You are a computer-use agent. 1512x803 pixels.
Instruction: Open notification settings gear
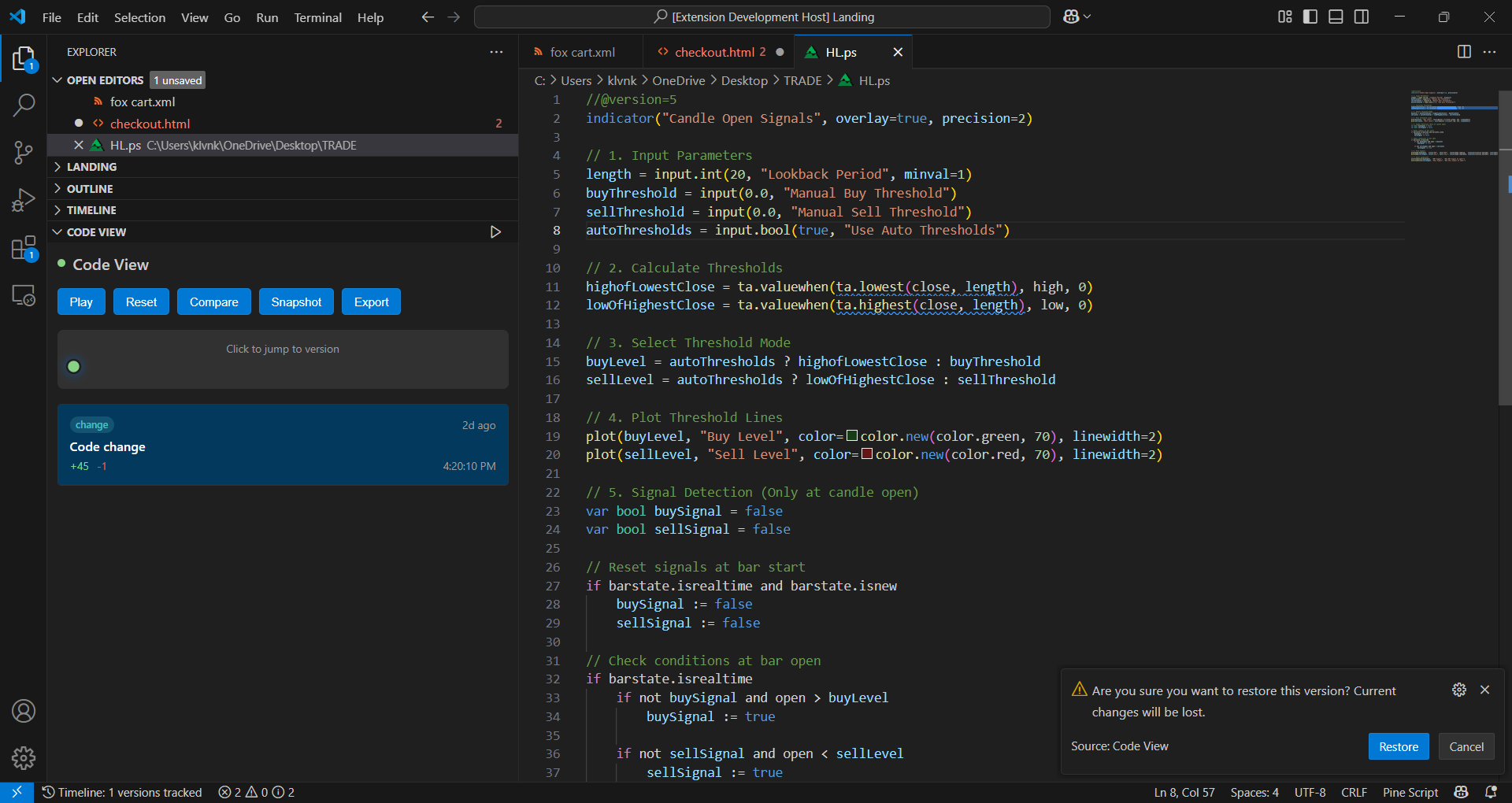coord(1459,690)
